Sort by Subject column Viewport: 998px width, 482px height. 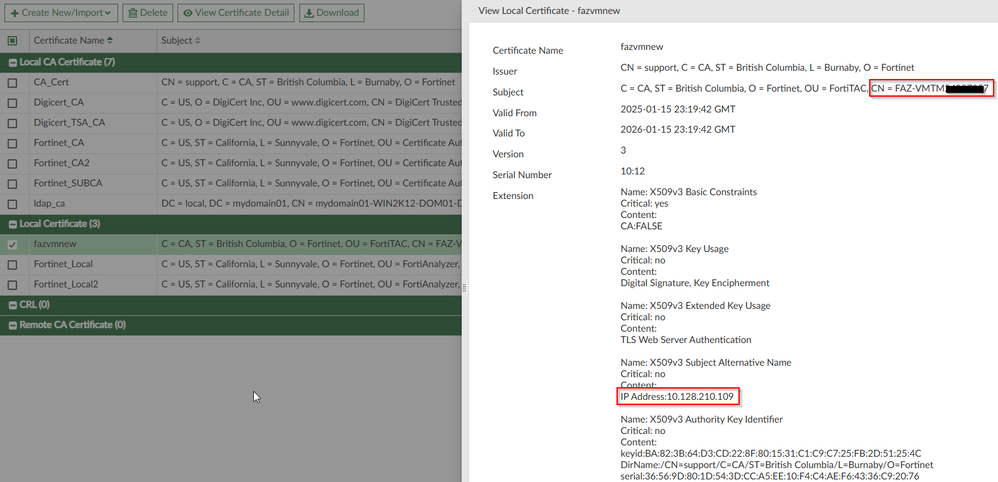[181, 41]
